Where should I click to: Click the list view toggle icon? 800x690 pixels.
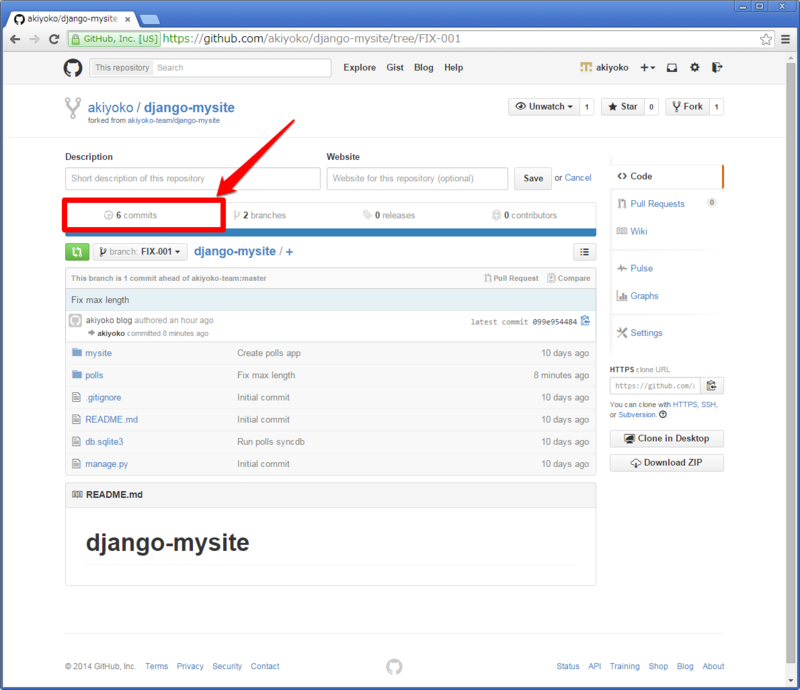pyautogui.click(x=584, y=252)
